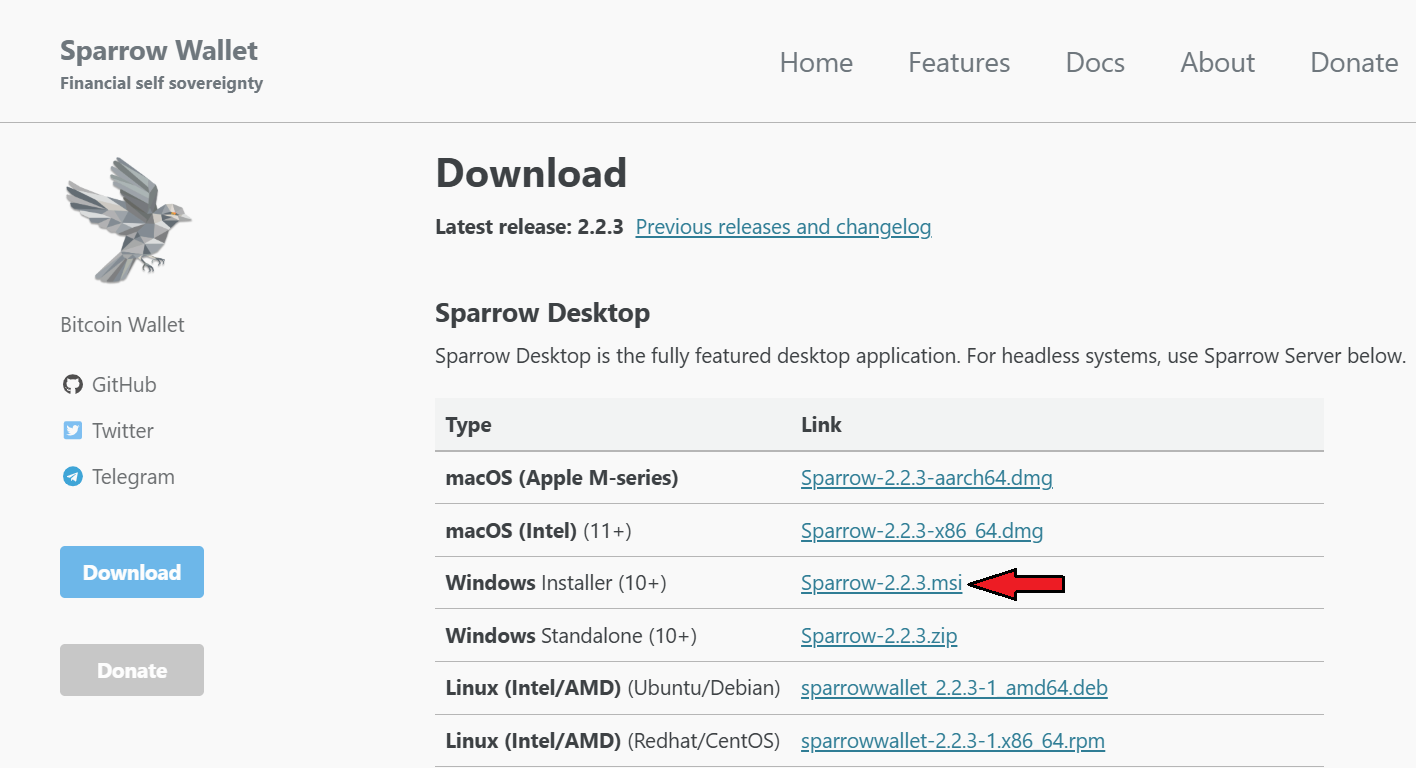Screen dimensions: 1416x768
Task: Open the Home nav item
Action: [816, 62]
